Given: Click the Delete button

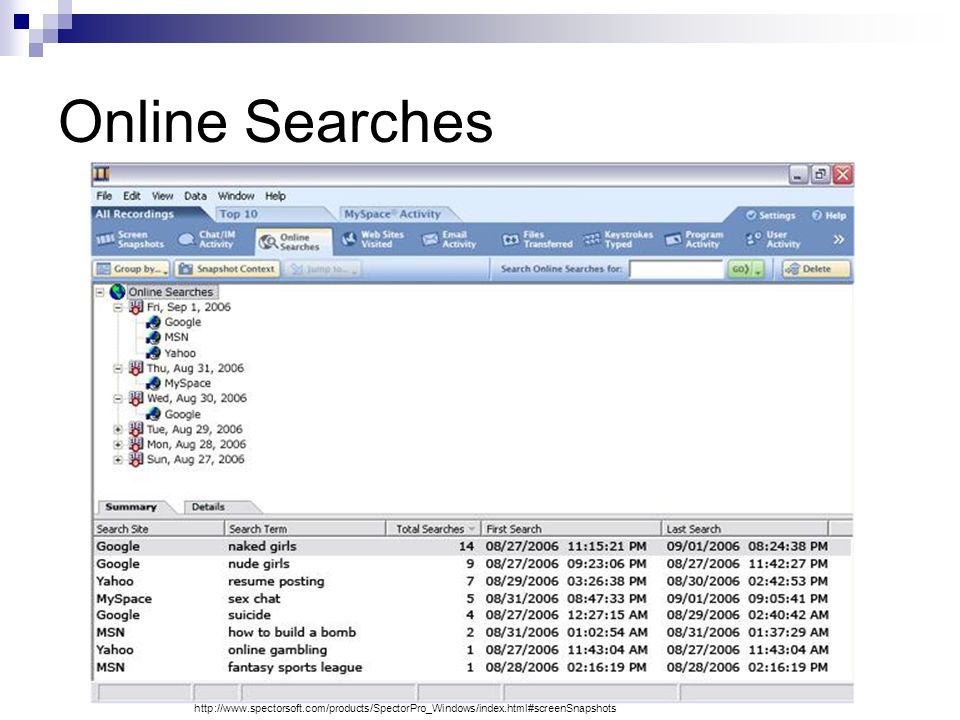Looking at the screenshot, I should (x=816, y=269).
